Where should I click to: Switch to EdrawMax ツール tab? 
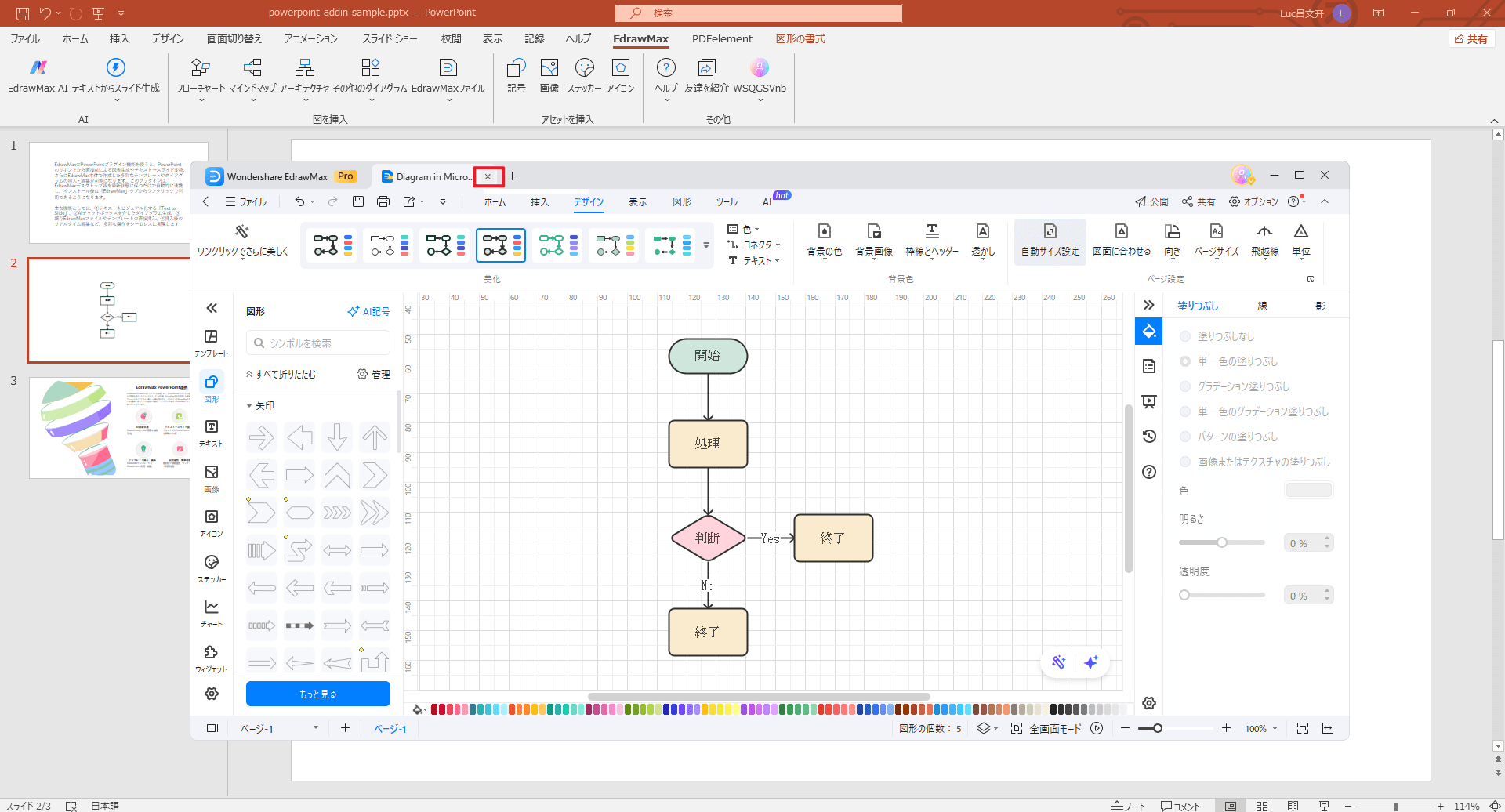coord(727,202)
